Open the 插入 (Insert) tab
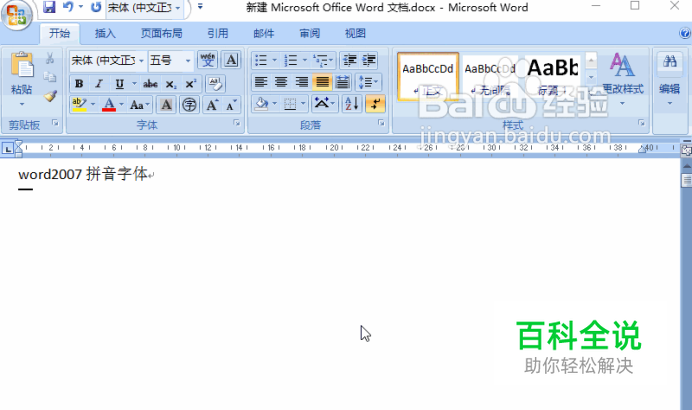This screenshot has height=410, width=692. point(105,34)
